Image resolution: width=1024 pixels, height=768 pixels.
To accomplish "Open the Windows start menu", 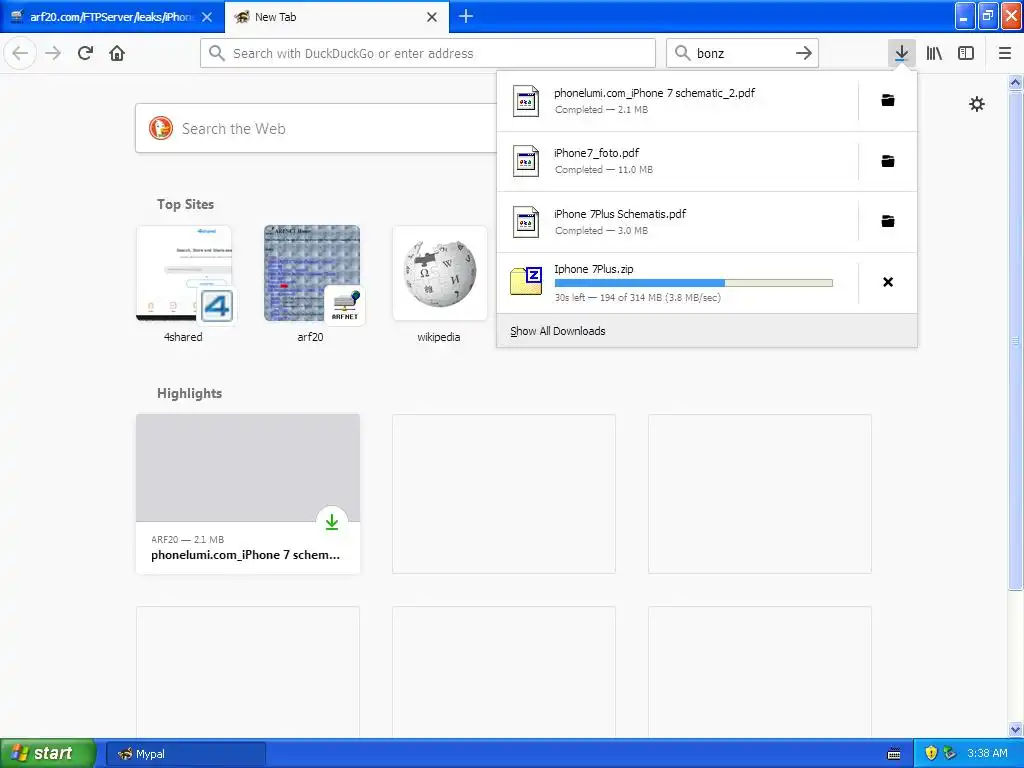I will [48, 753].
